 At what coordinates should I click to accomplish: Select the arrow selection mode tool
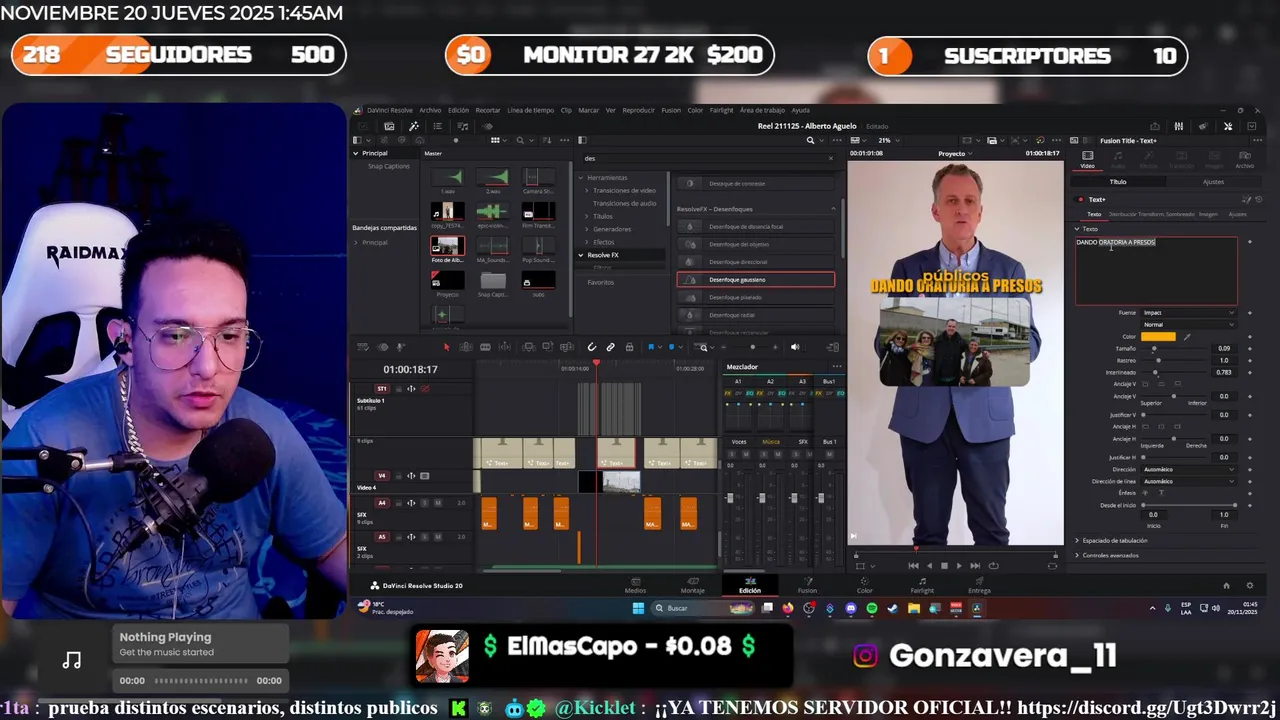[x=447, y=347]
